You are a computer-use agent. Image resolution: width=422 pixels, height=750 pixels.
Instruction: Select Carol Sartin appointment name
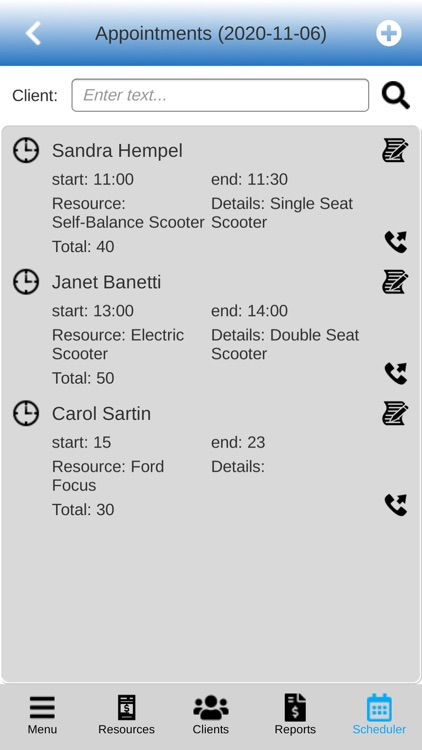[x=101, y=414]
